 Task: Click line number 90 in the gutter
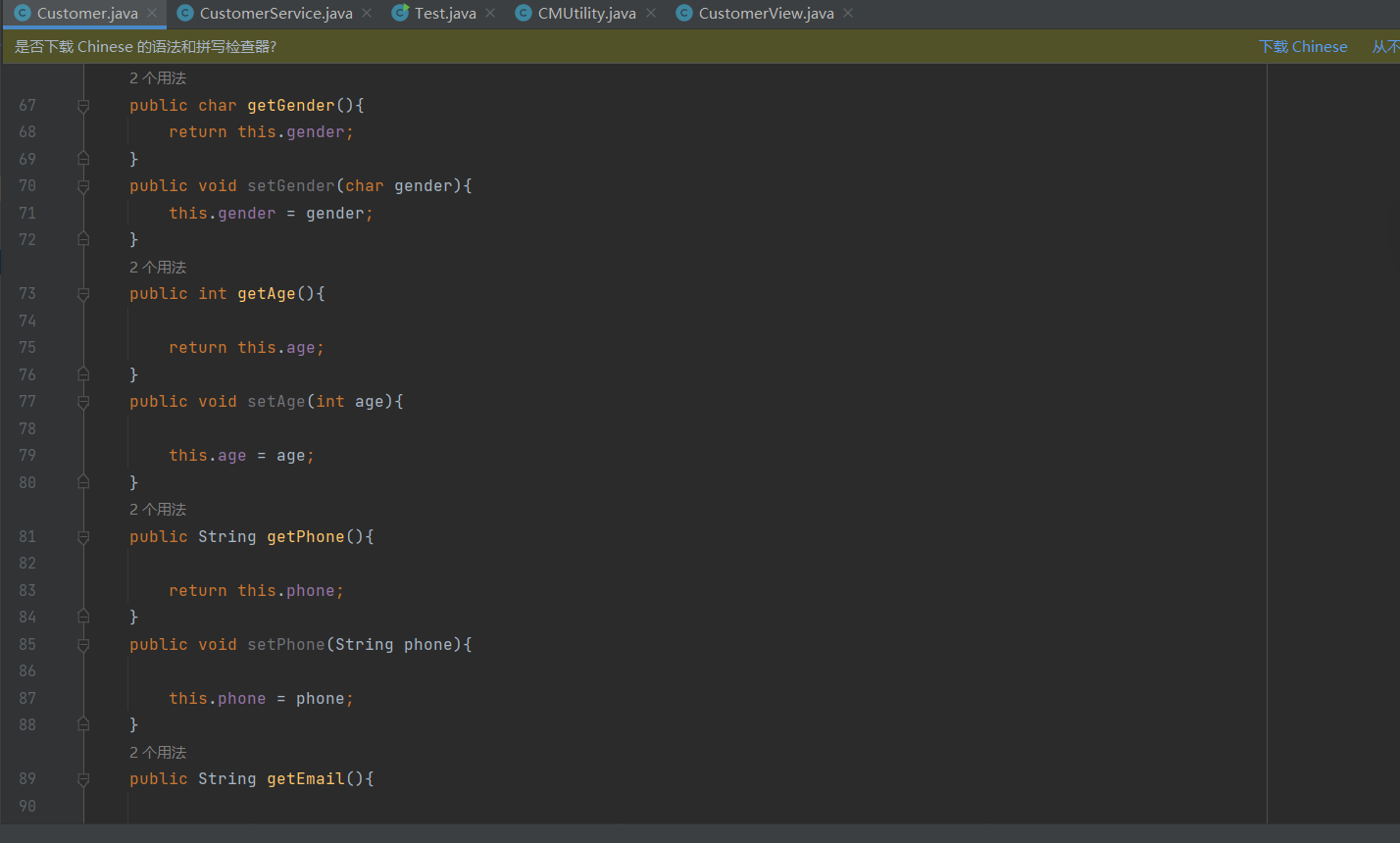tap(27, 806)
